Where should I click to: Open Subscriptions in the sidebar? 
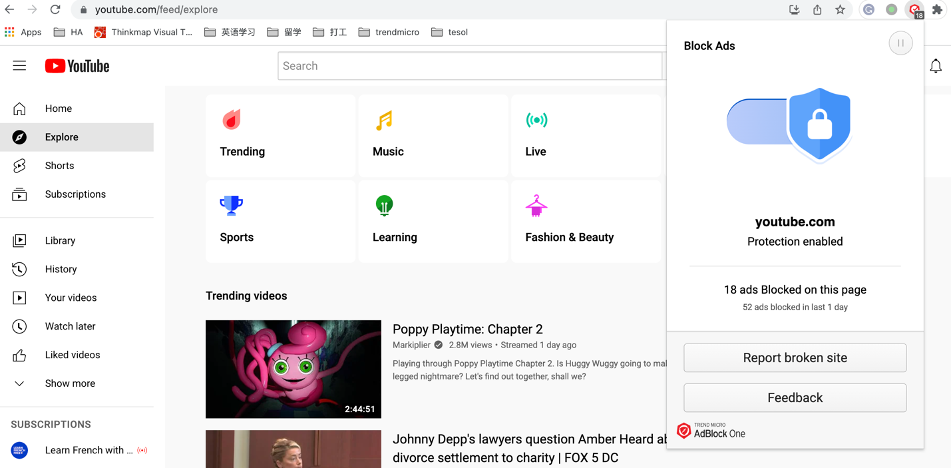click(75, 194)
